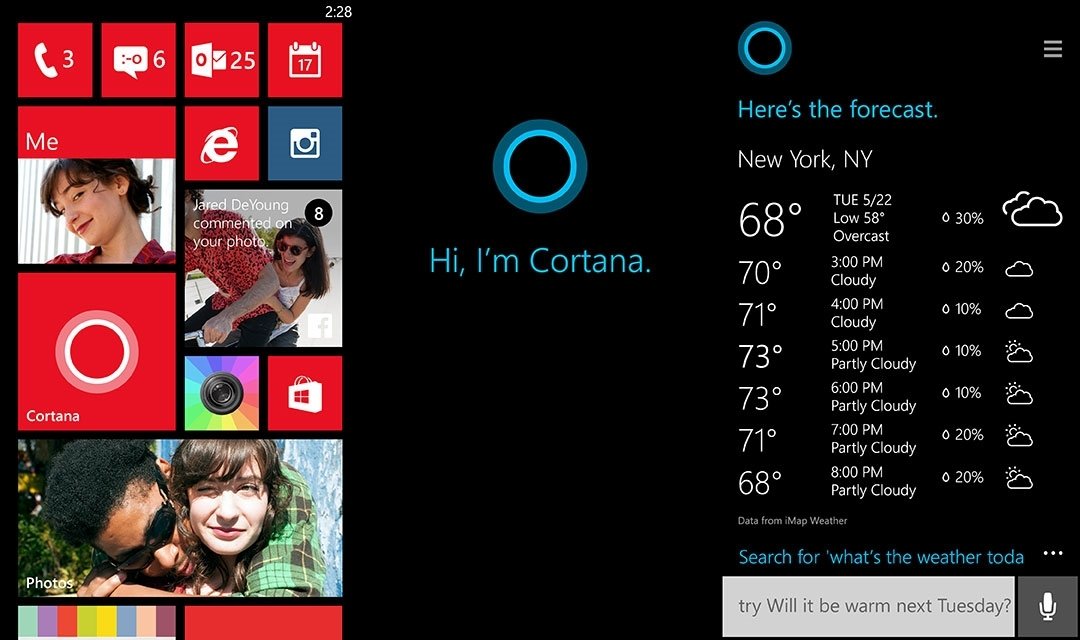Select the 'Hi, I'm Cortana.' greeting text
Screen dimensions: 1080x640
click(x=540, y=261)
